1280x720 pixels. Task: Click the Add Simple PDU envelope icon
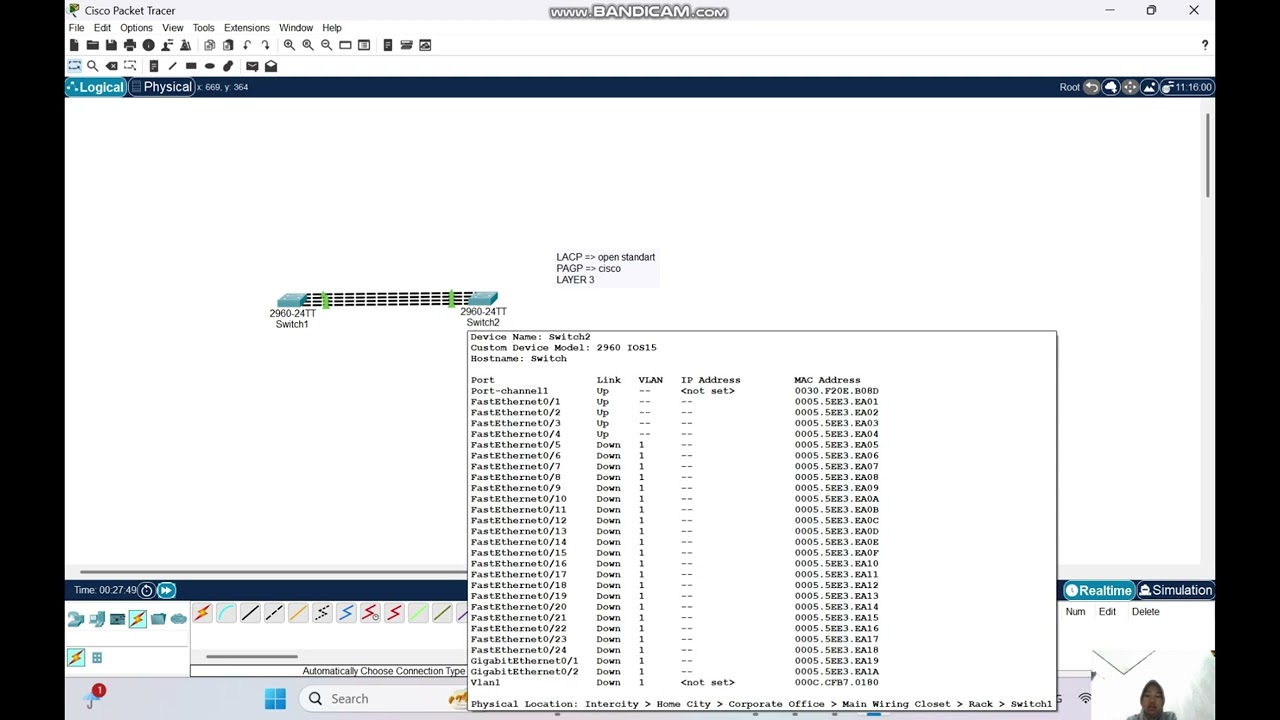[x=252, y=66]
